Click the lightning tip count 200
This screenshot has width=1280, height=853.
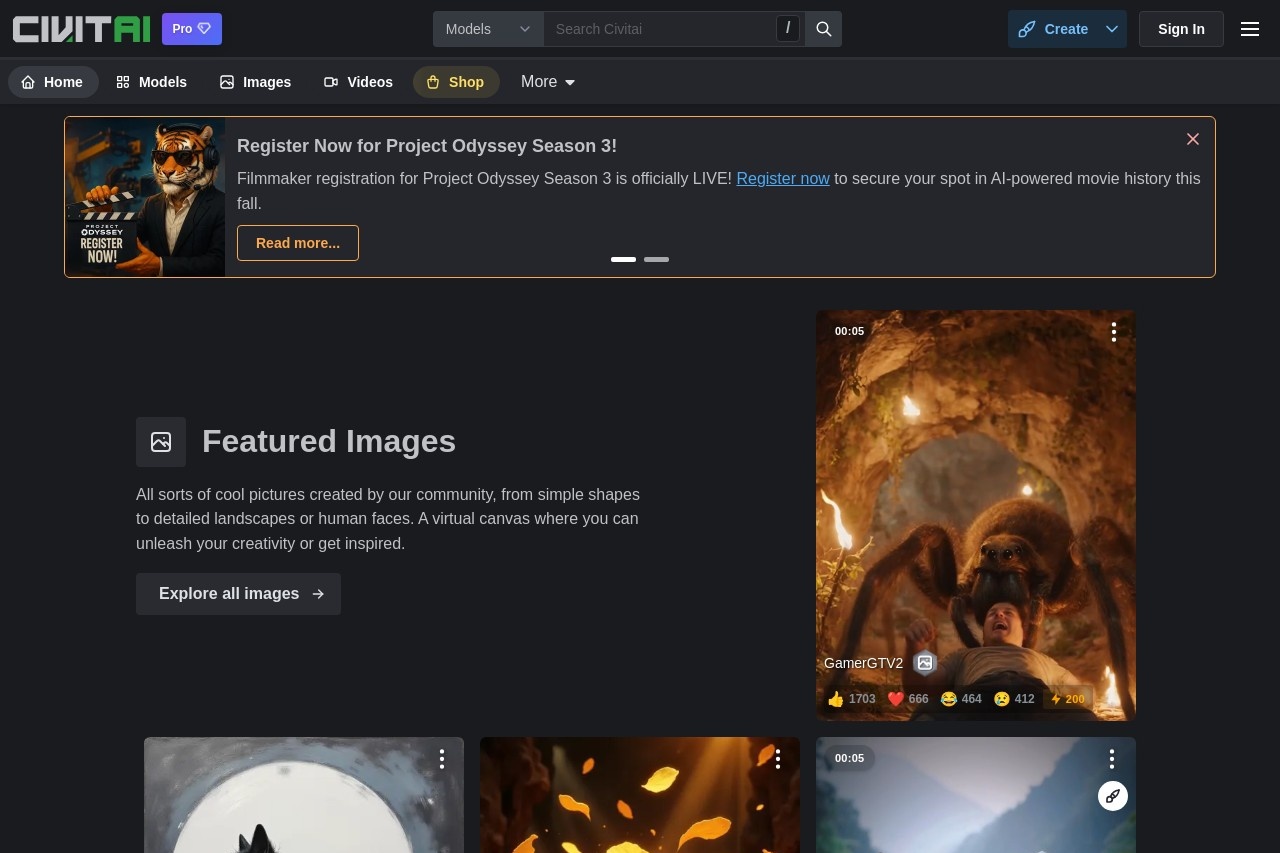tap(1067, 699)
